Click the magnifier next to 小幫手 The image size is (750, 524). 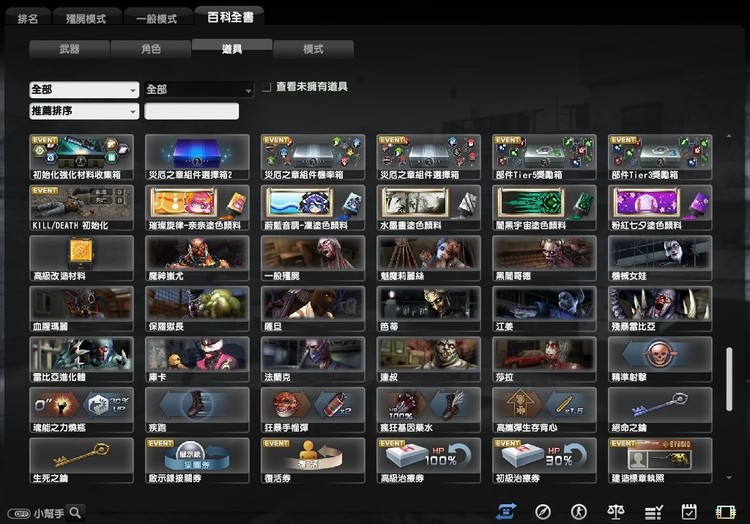click(74, 512)
